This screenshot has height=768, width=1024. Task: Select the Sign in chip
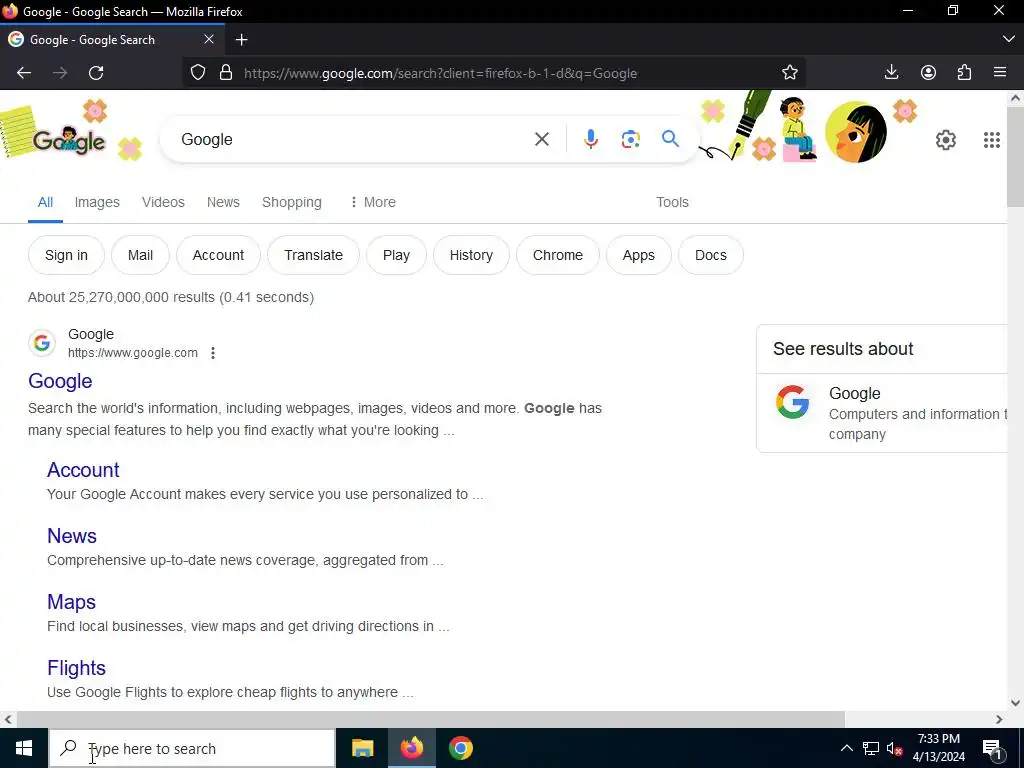(x=66, y=255)
